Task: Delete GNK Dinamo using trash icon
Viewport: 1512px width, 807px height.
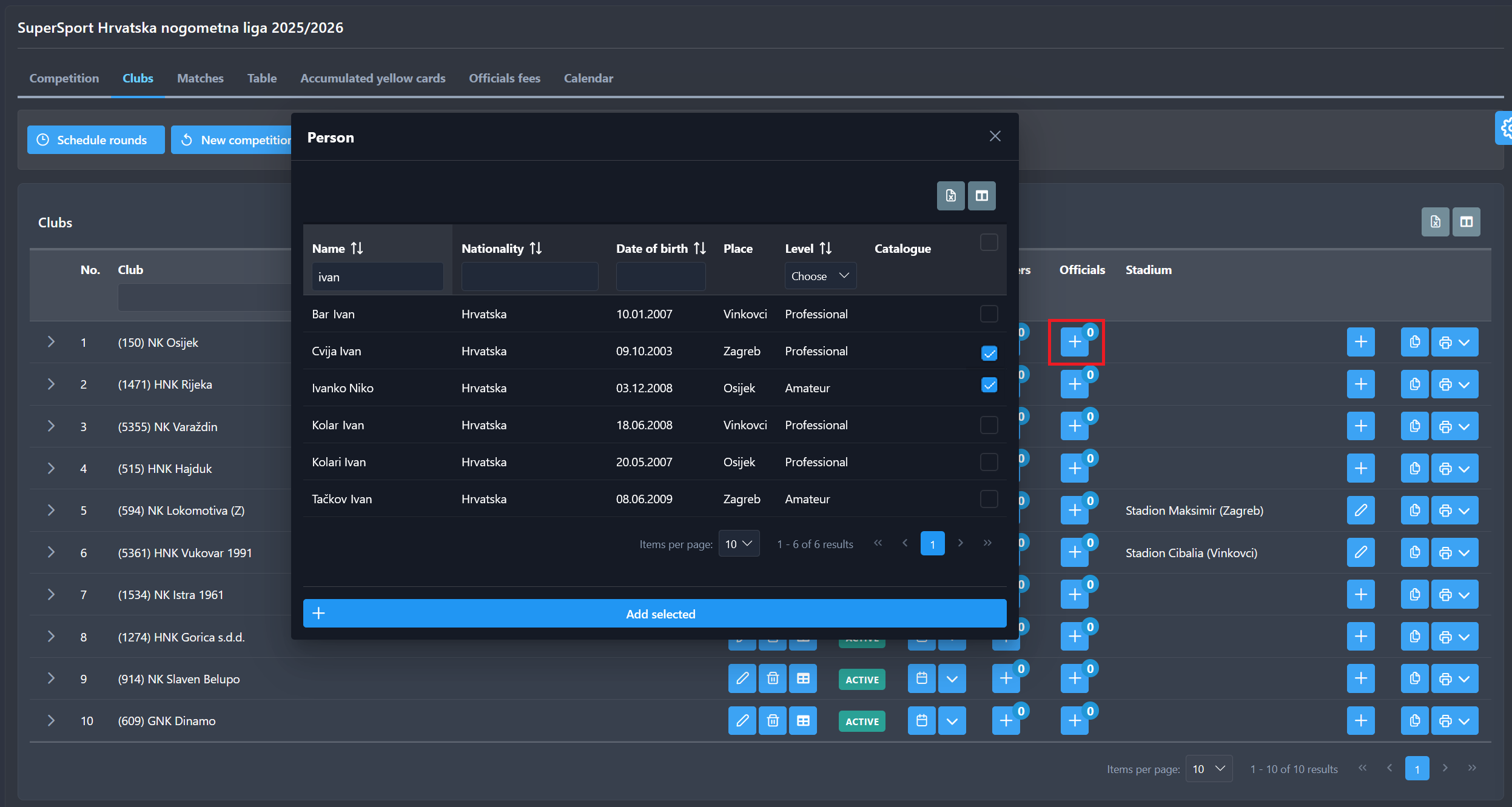Action: pyautogui.click(x=772, y=720)
